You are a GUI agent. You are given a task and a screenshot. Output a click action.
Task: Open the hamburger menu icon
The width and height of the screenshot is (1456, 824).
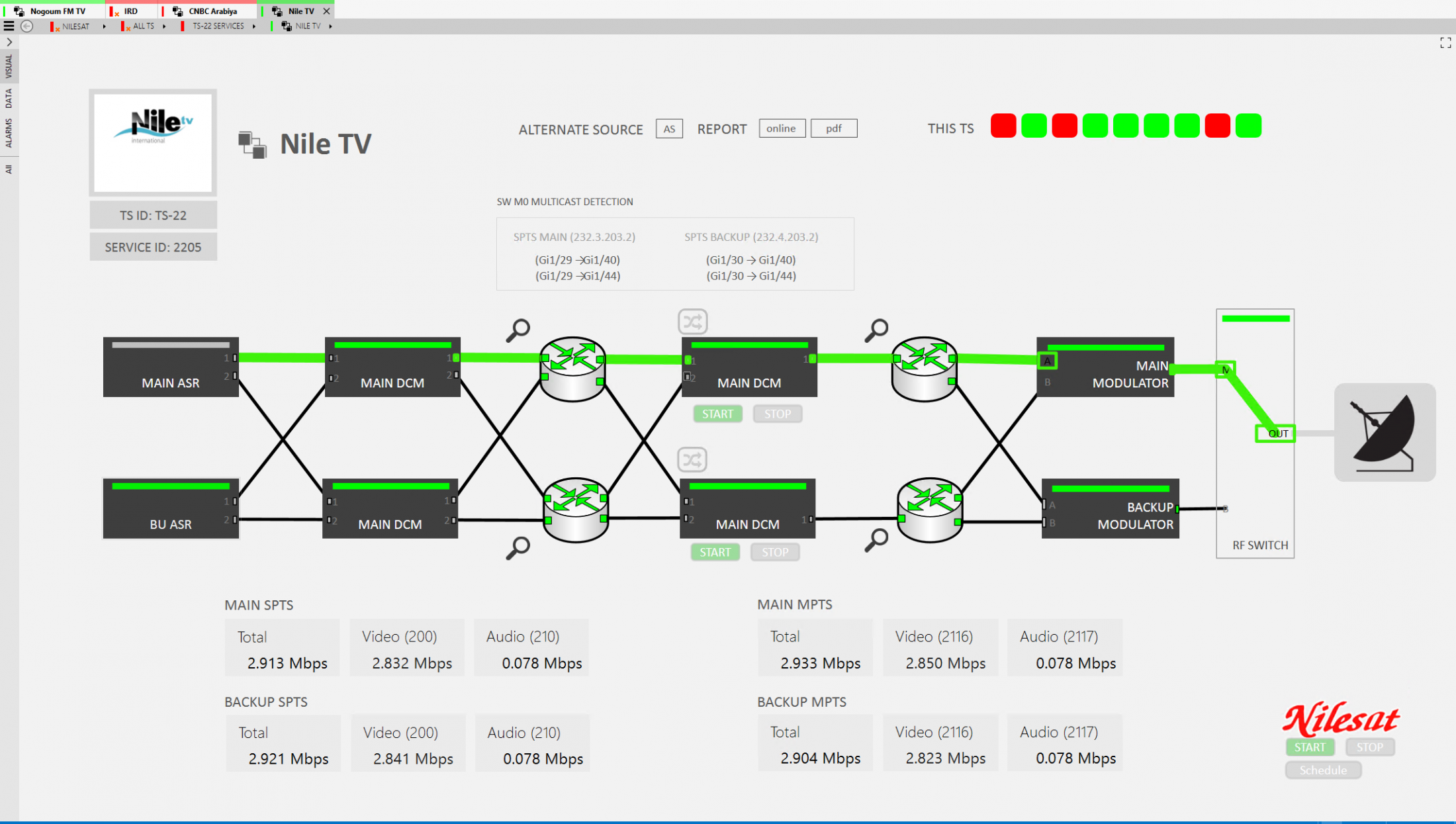(x=9, y=26)
